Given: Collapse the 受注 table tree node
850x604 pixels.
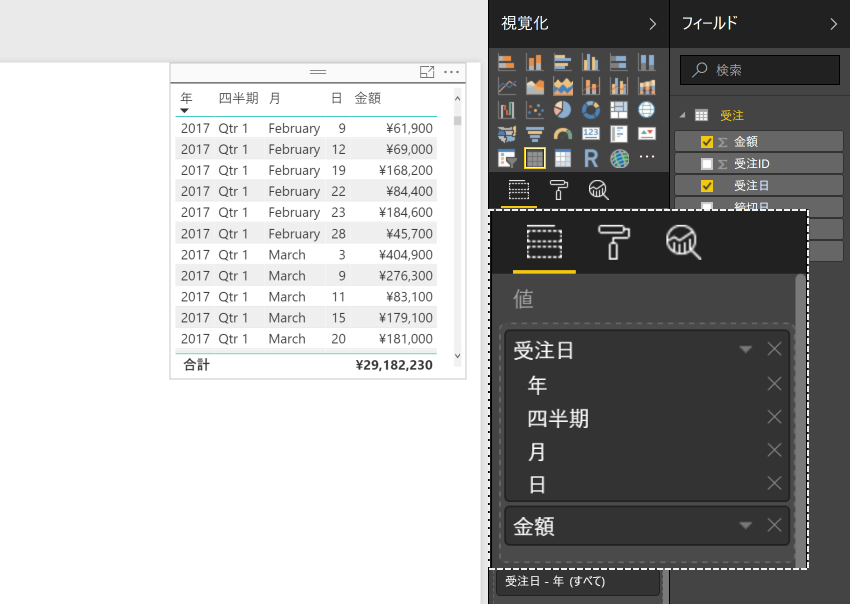Looking at the screenshot, I should coord(682,115).
